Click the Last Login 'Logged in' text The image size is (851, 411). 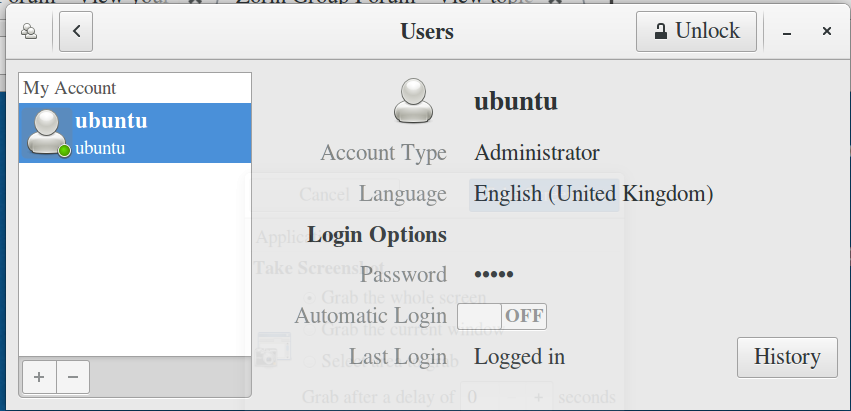(519, 357)
